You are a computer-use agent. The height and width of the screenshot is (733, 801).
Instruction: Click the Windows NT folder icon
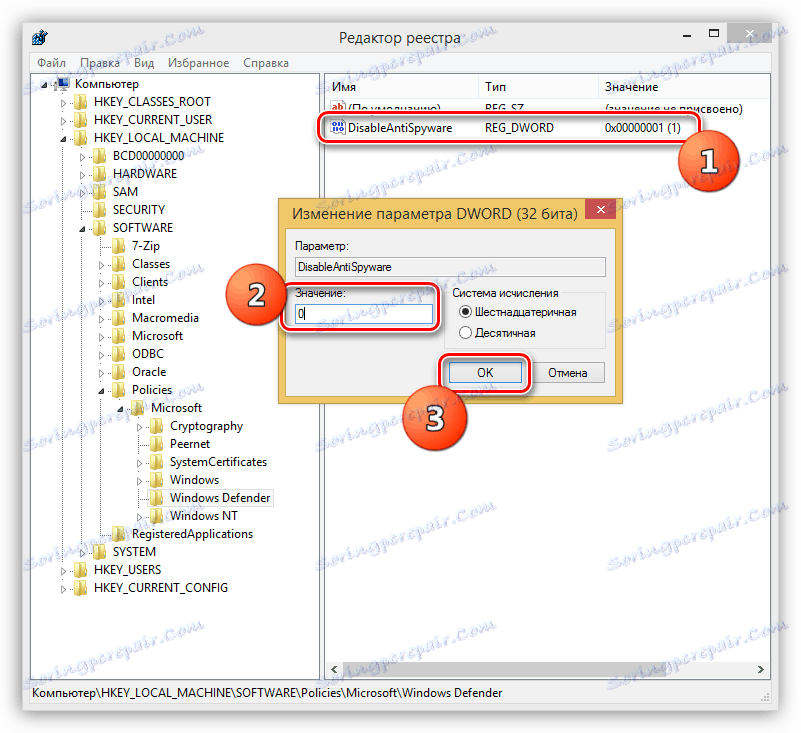pos(156,516)
